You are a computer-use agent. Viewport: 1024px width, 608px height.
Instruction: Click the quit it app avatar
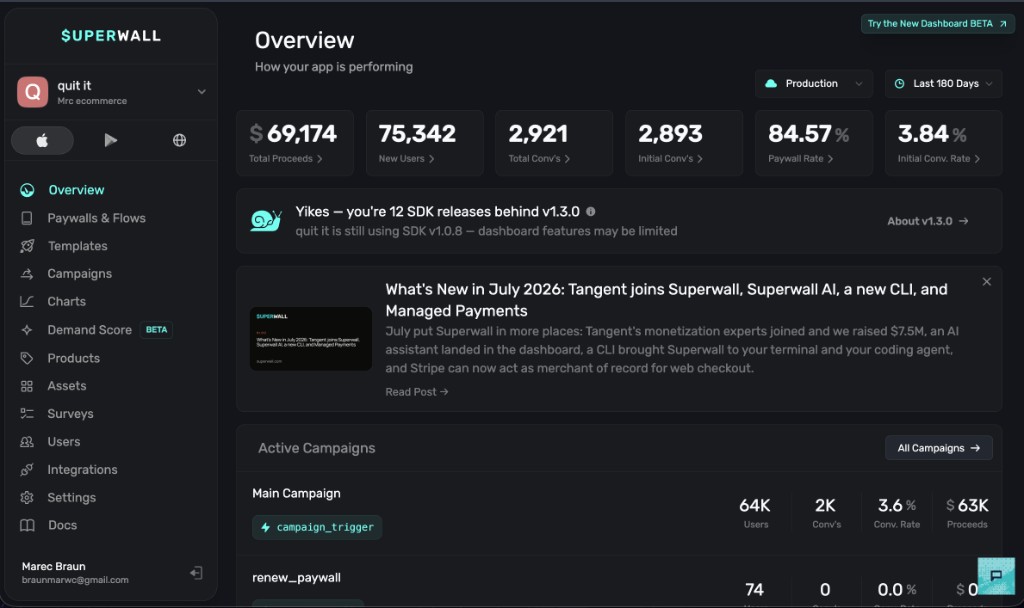[33, 92]
